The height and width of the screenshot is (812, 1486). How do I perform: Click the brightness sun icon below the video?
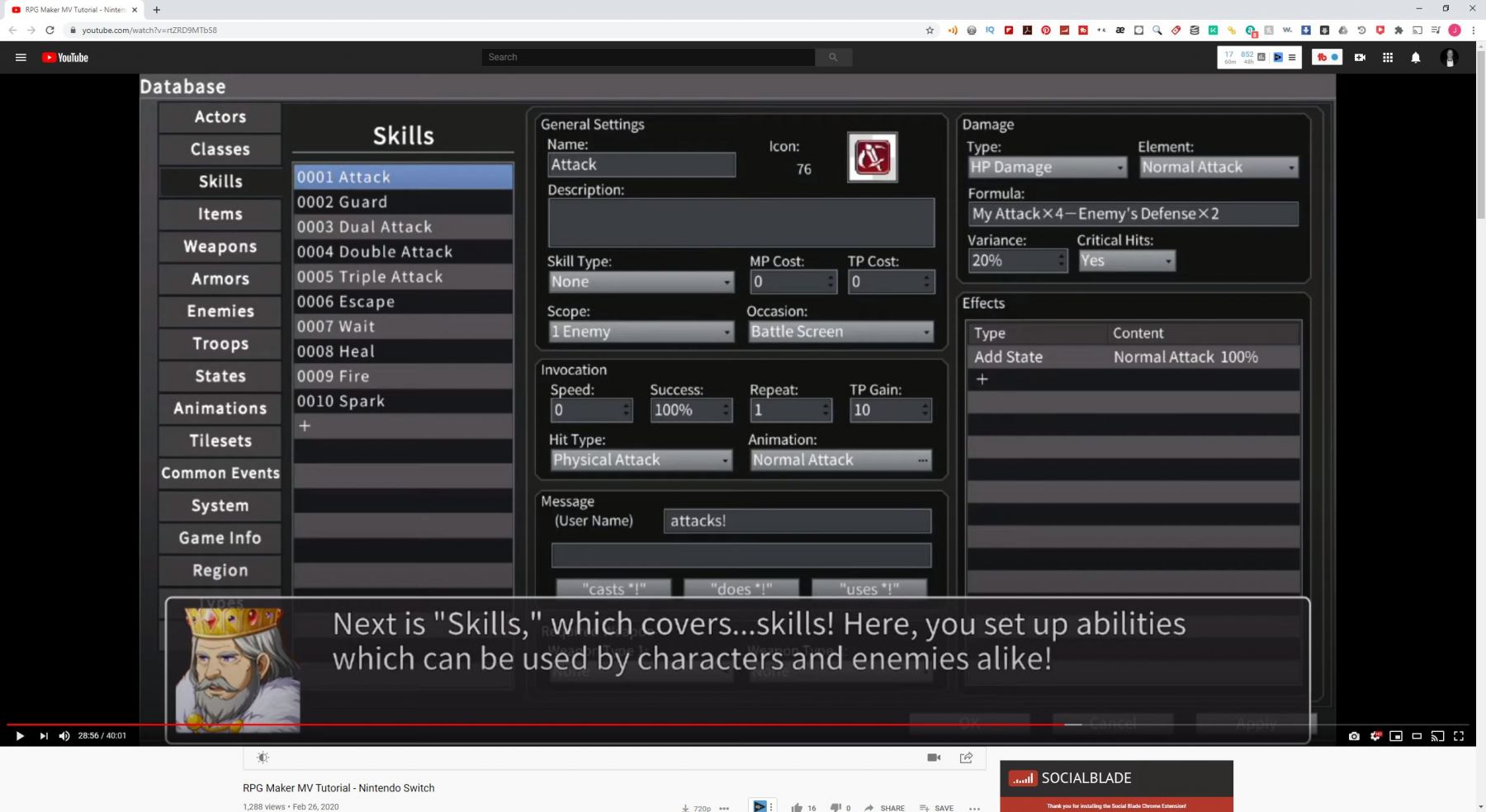pyautogui.click(x=263, y=758)
